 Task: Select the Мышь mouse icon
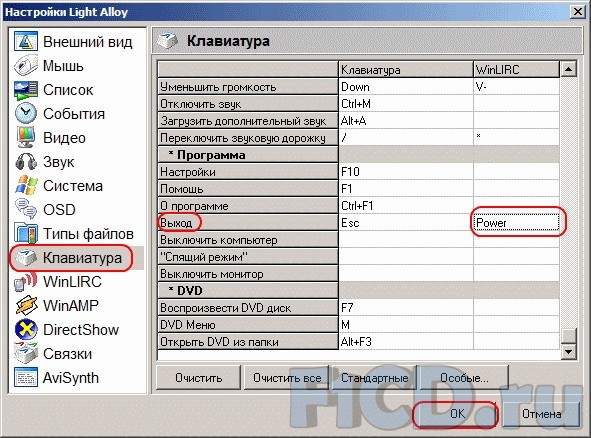(x=26, y=66)
